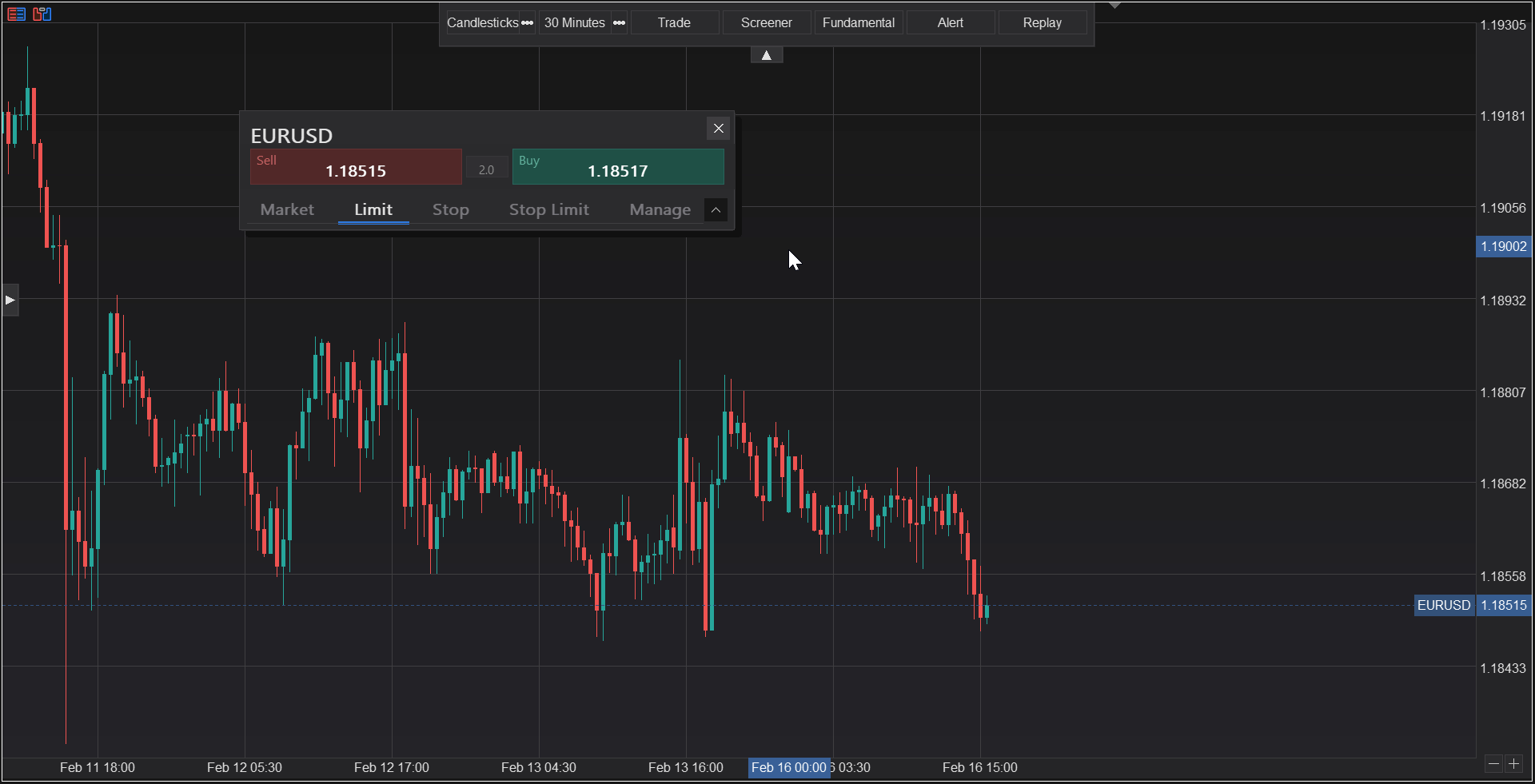Open the Candlesticks chart type dropdown
The height and width of the screenshot is (784, 1535).
[484, 23]
